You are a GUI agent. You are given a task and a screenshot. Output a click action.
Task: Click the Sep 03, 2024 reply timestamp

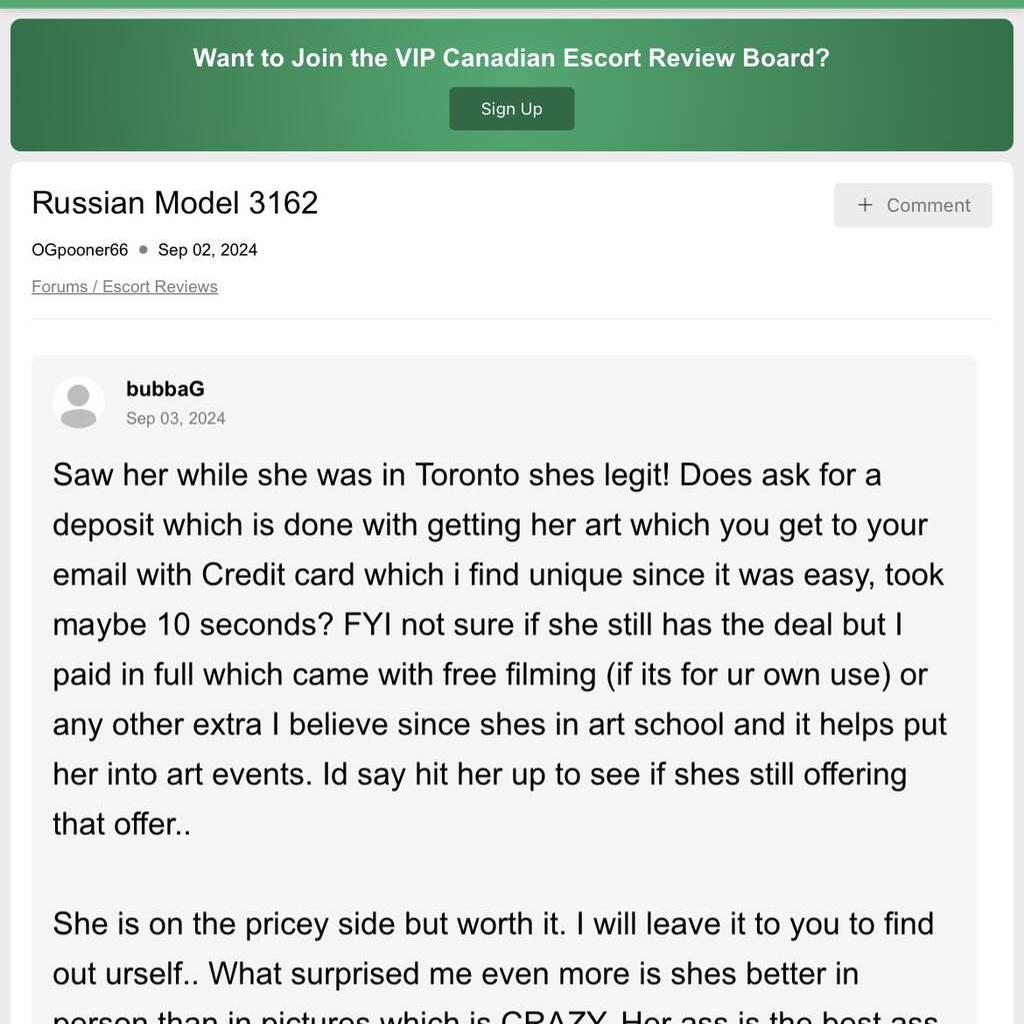176,418
